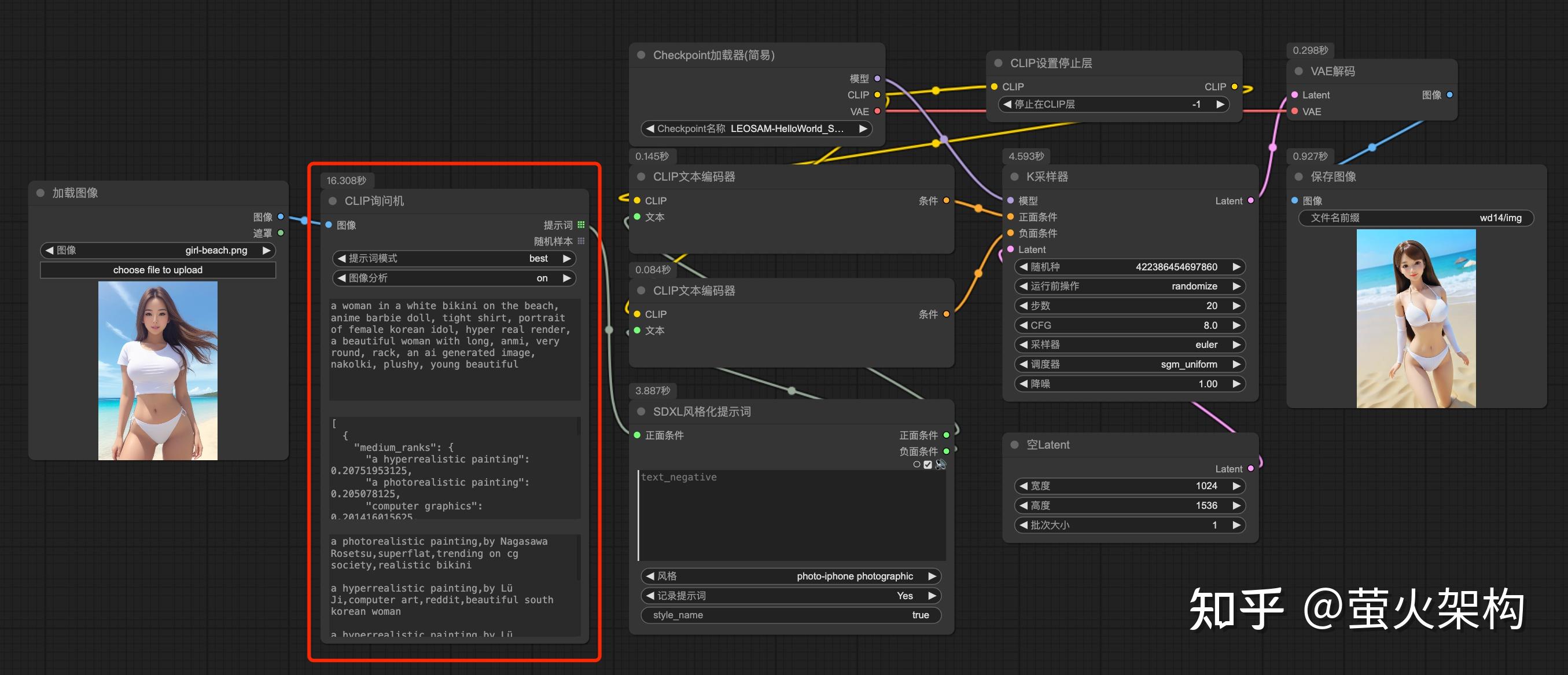Viewport: 1568px width, 675px height.
Task: Click the K采样器 node collapse dot
Action: [x=1014, y=177]
